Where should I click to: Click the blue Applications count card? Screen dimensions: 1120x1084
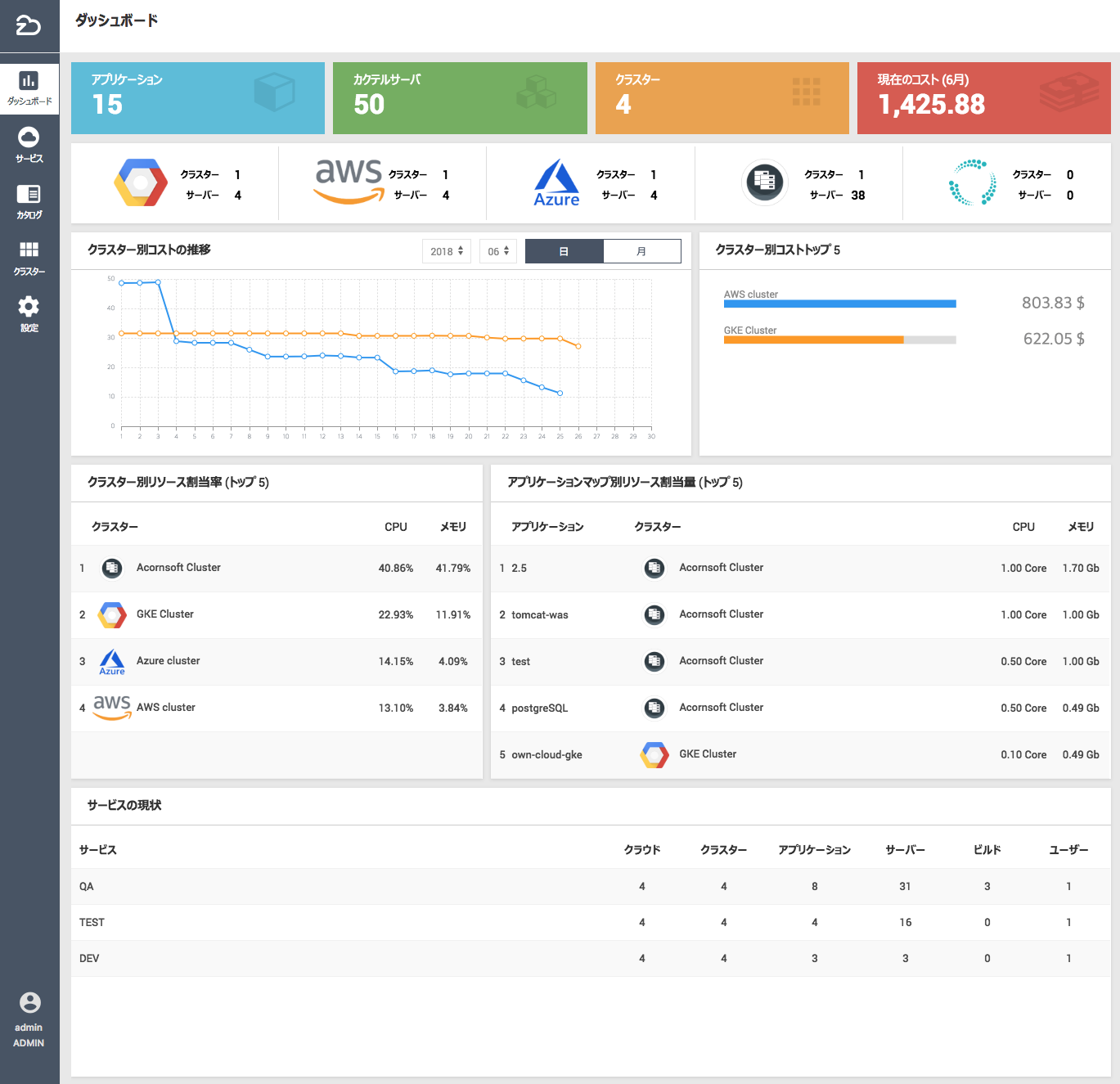198,98
